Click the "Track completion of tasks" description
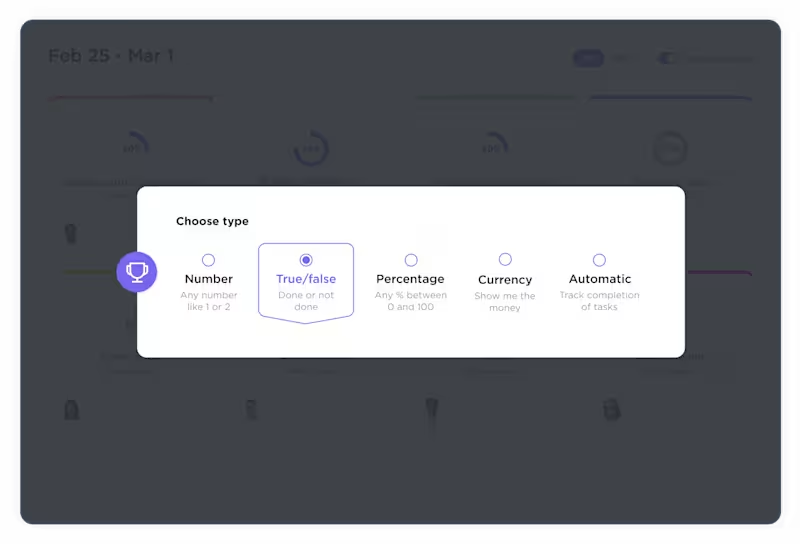Viewport: 800px width, 544px height. coord(599,301)
